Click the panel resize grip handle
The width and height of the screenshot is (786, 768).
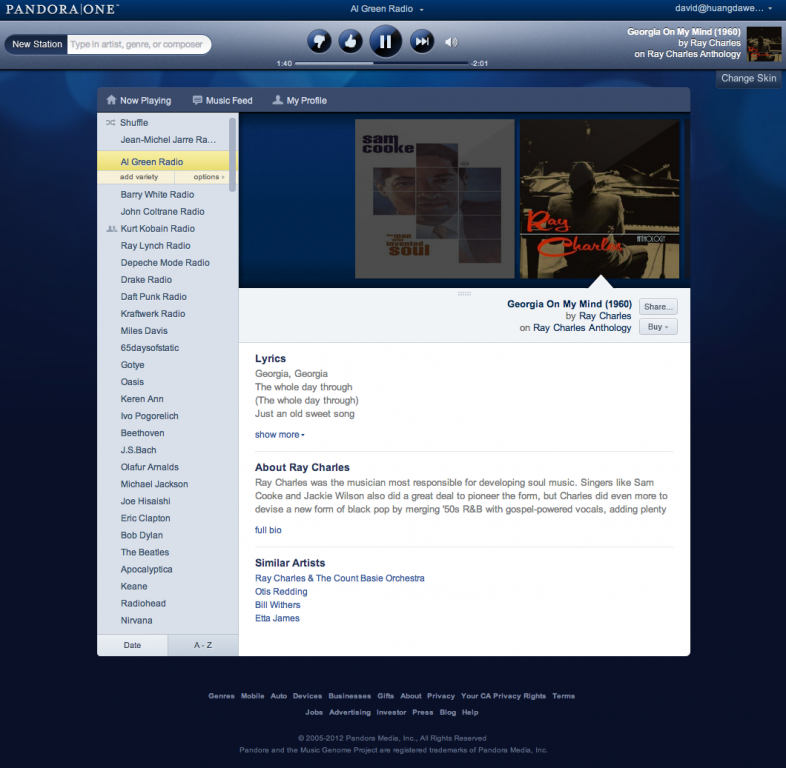pyautogui.click(x=464, y=294)
